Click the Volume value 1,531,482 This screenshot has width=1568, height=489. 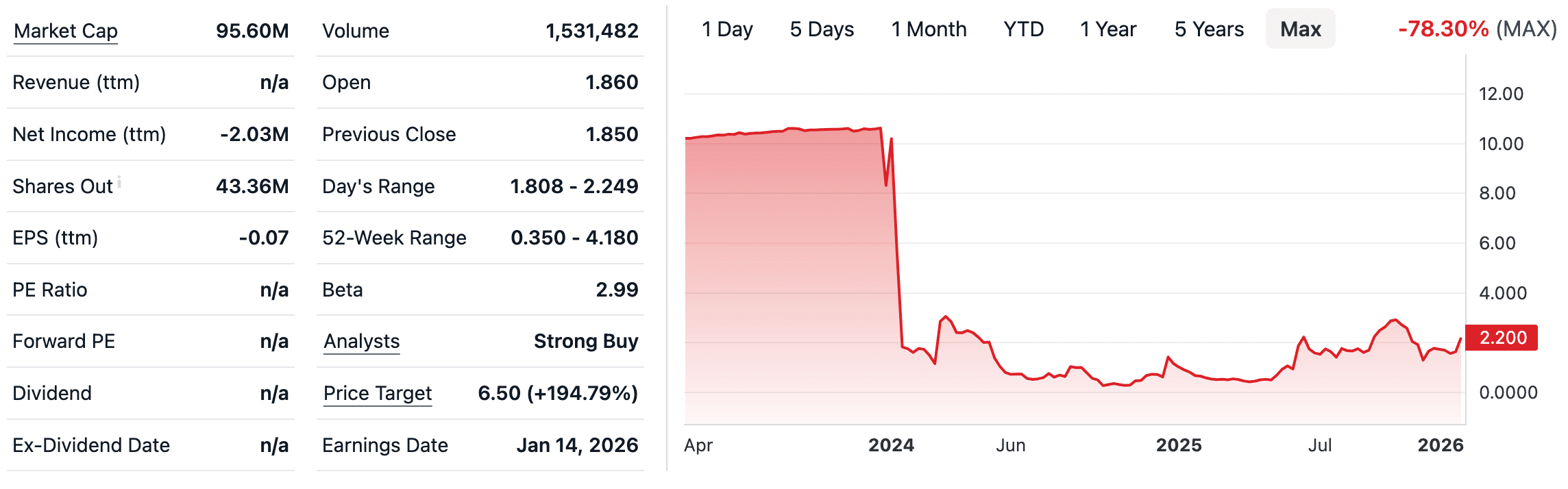click(x=591, y=30)
